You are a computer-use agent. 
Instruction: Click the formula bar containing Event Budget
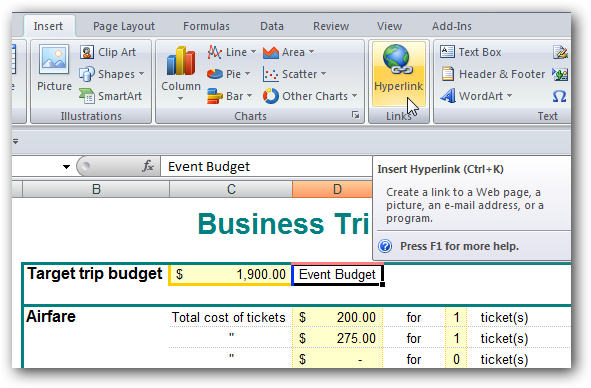point(266,166)
